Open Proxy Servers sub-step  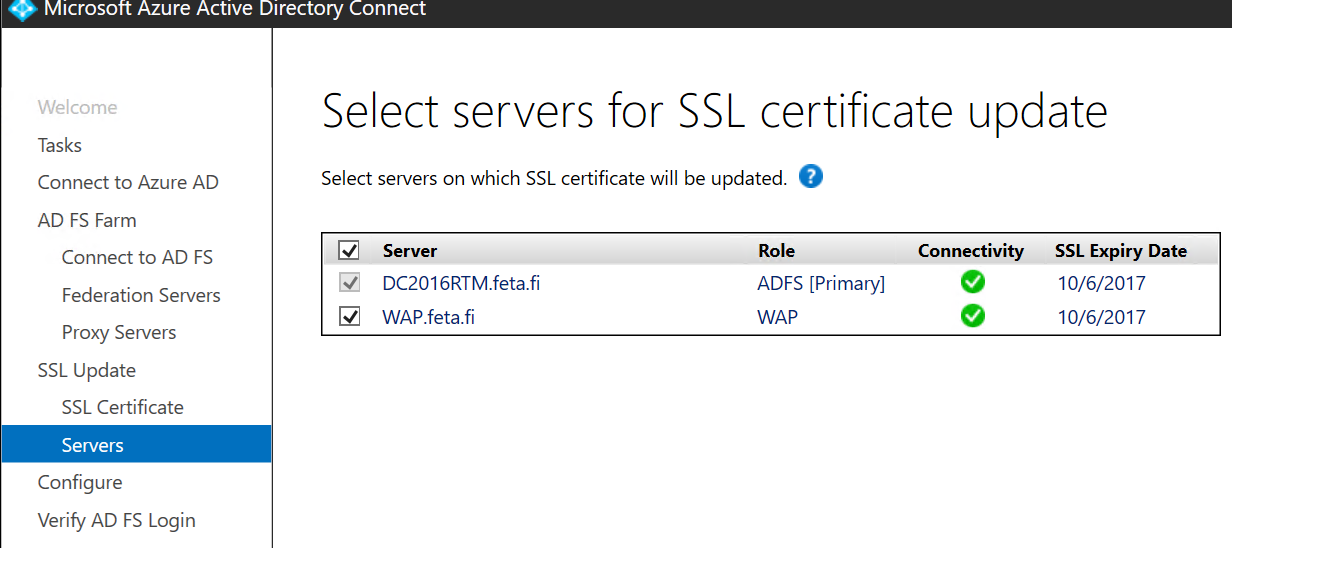pyautogui.click(x=119, y=332)
